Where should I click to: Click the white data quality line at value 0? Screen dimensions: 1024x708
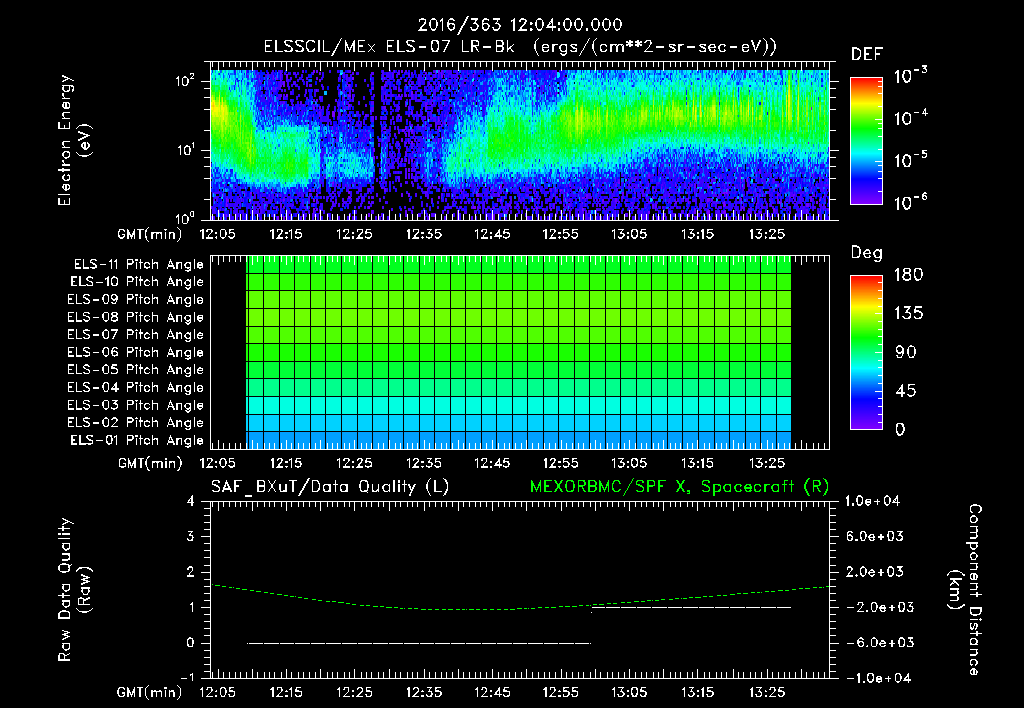[x=419, y=643]
